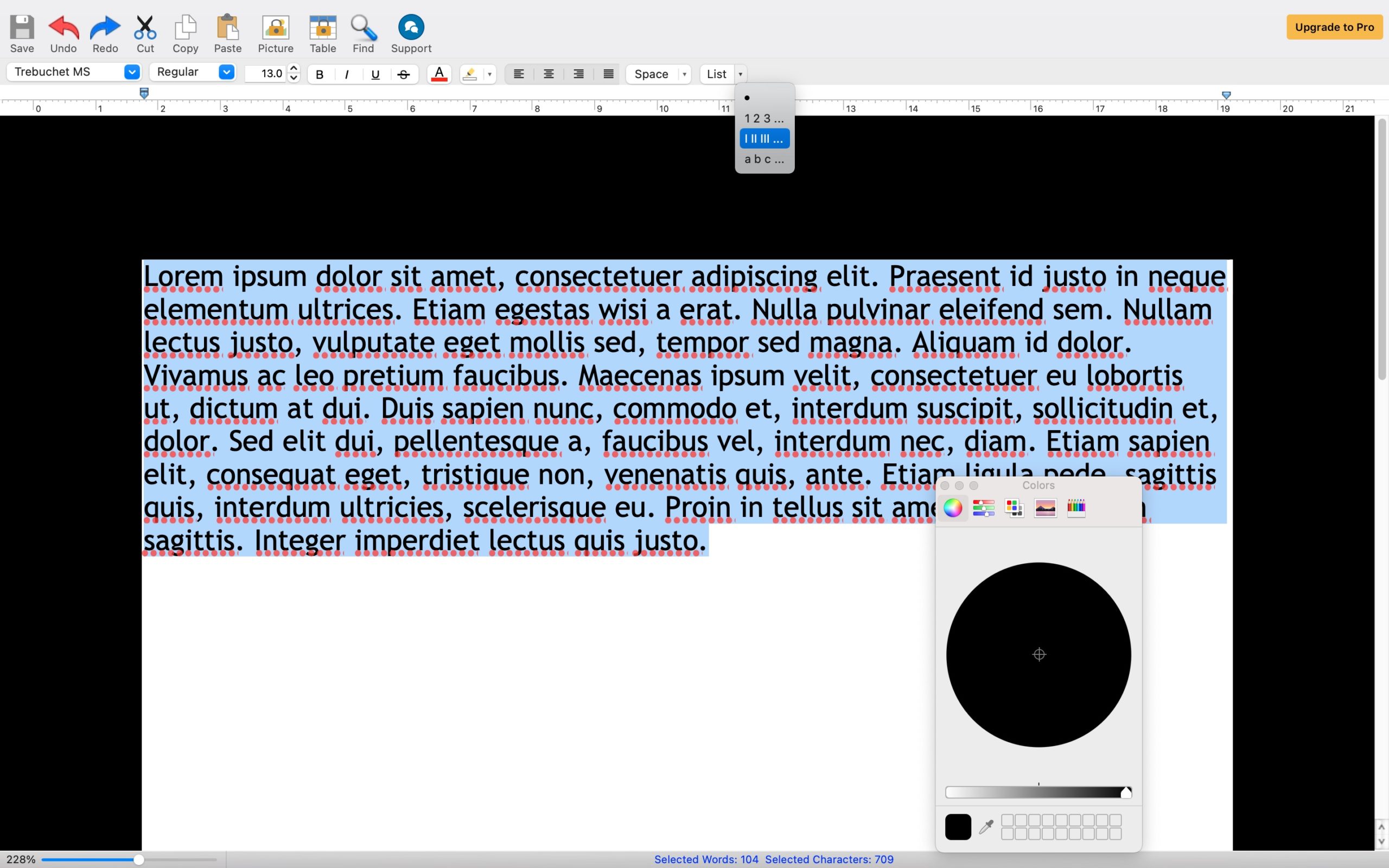Image resolution: width=1389 pixels, height=868 pixels.
Task: Toggle italic formatting button
Action: [x=347, y=74]
